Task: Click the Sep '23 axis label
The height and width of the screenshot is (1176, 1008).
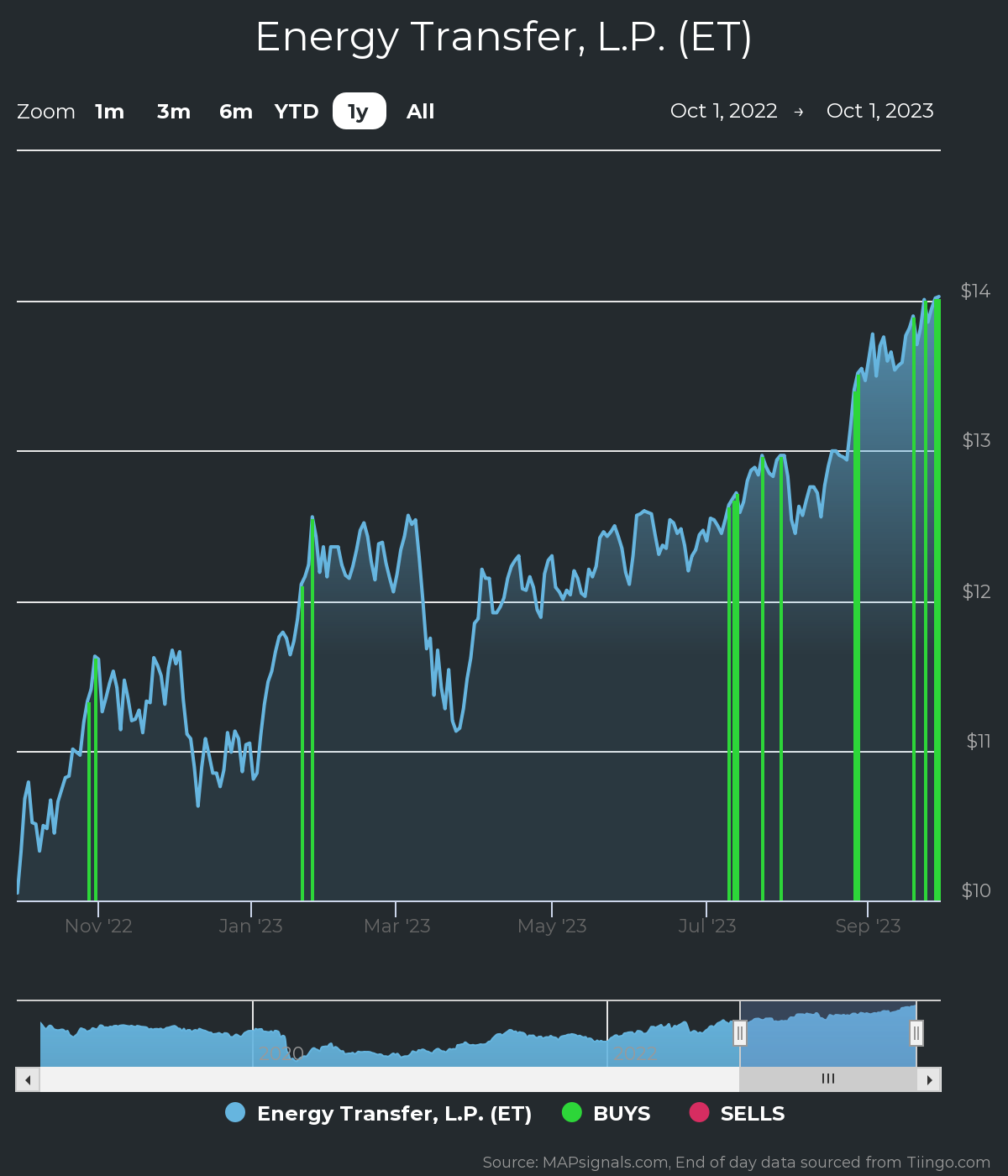Action: tap(868, 926)
